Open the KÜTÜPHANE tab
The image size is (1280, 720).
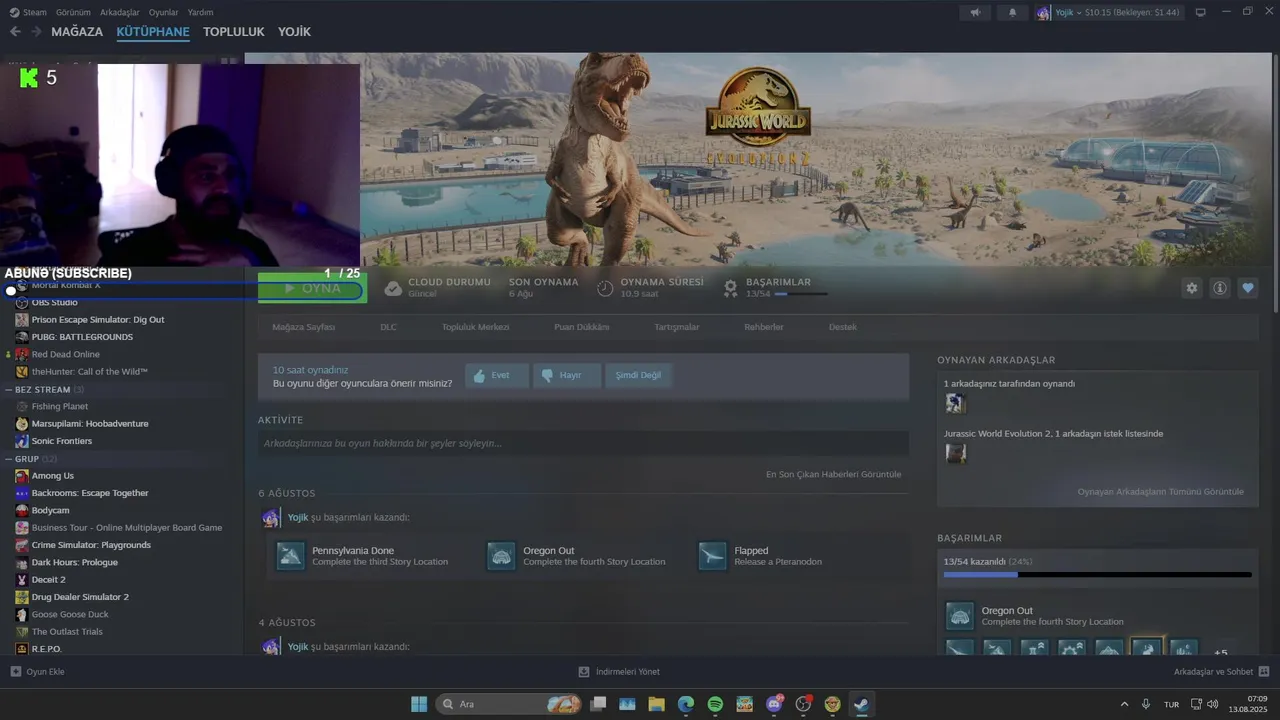(x=153, y=32)
